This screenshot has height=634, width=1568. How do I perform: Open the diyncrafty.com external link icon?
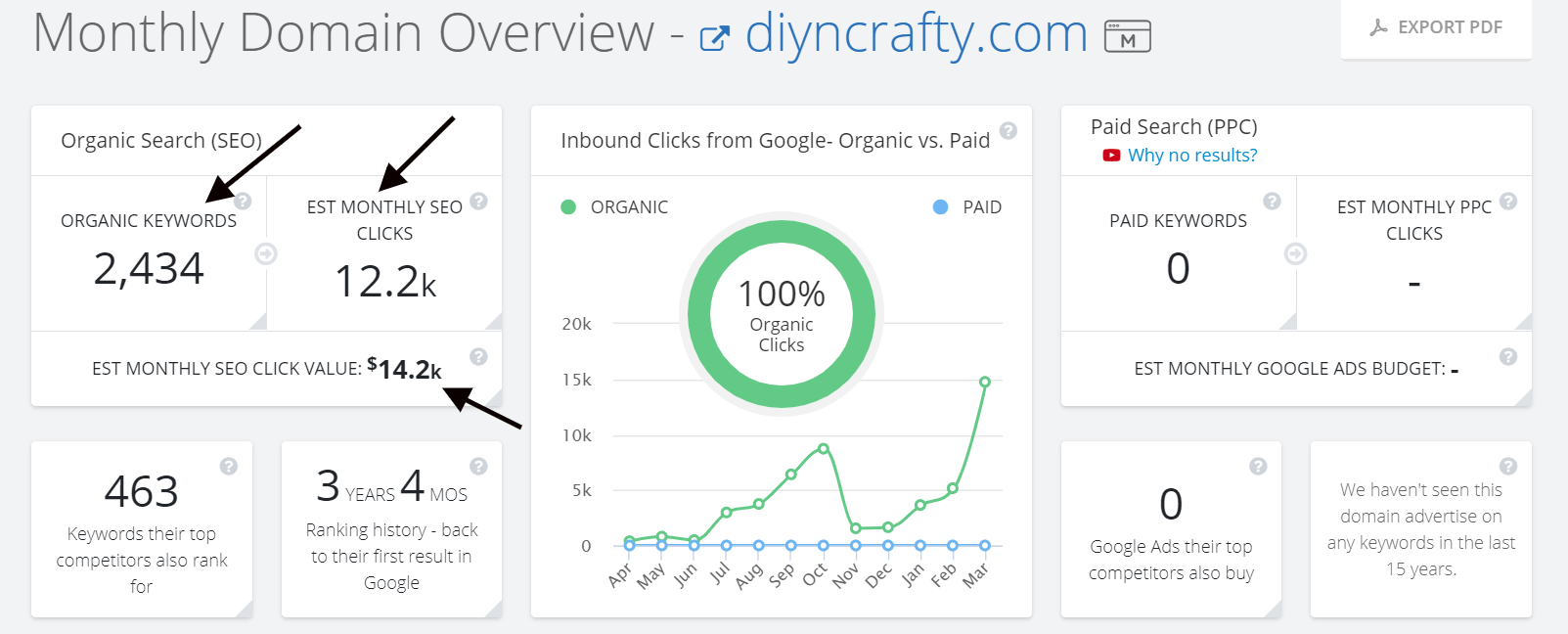click(715, 38)
